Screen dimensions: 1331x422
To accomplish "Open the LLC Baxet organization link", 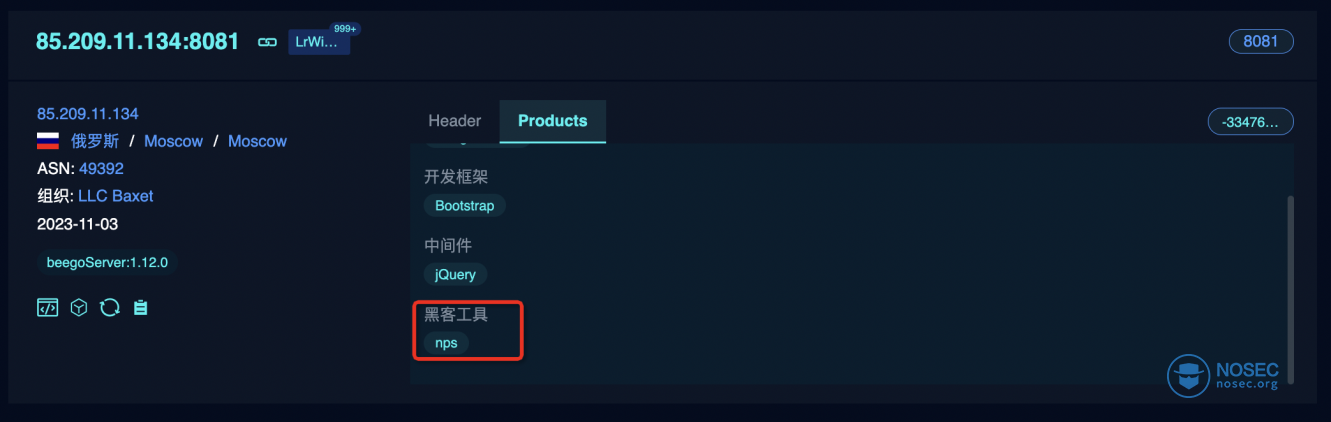I will point(116,196).
